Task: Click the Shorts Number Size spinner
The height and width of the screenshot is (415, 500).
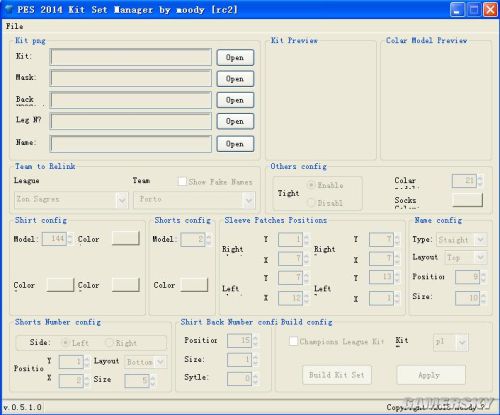Action: (140, 381)
